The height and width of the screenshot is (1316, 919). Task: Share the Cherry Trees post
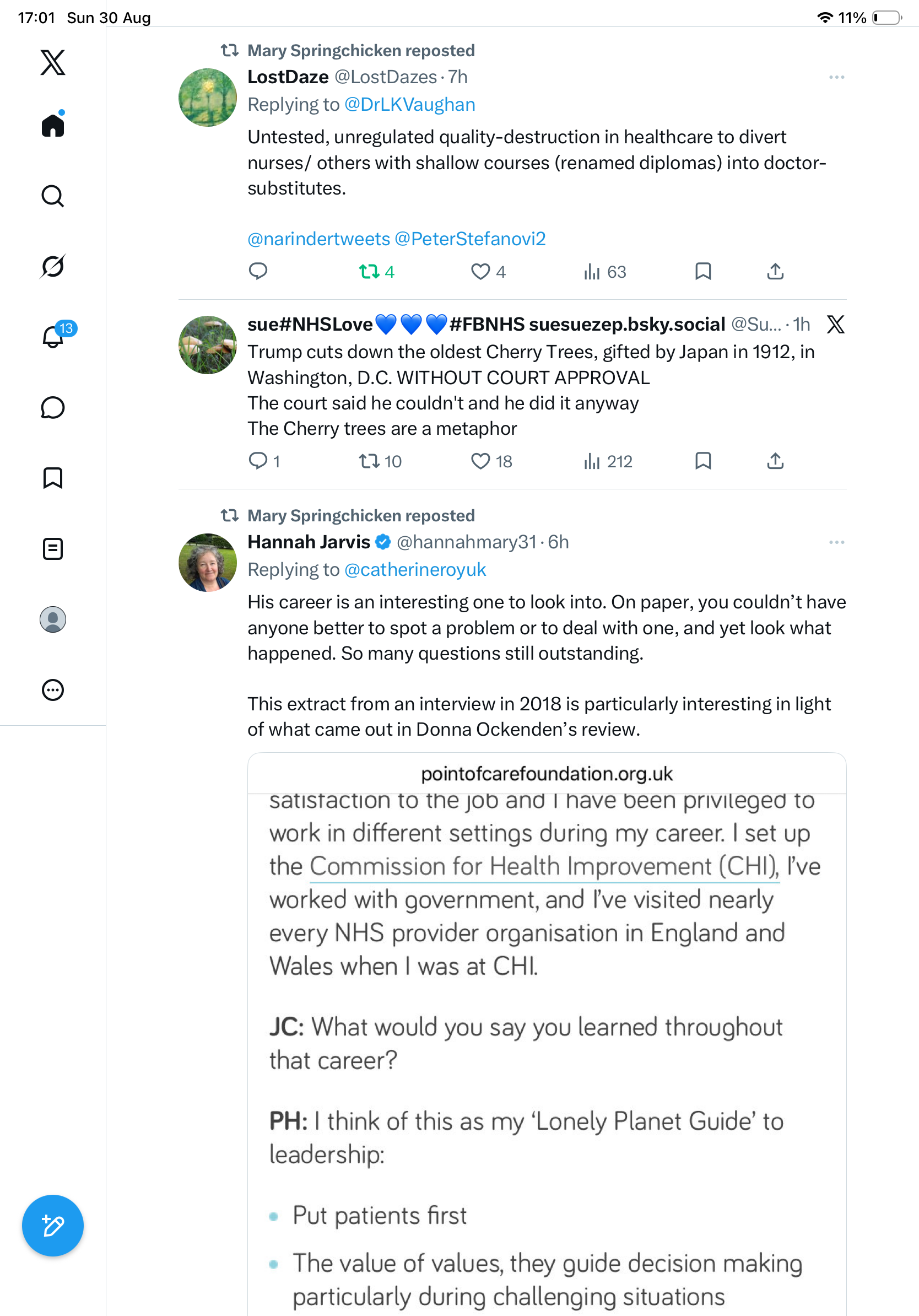[x=775, y=461]
